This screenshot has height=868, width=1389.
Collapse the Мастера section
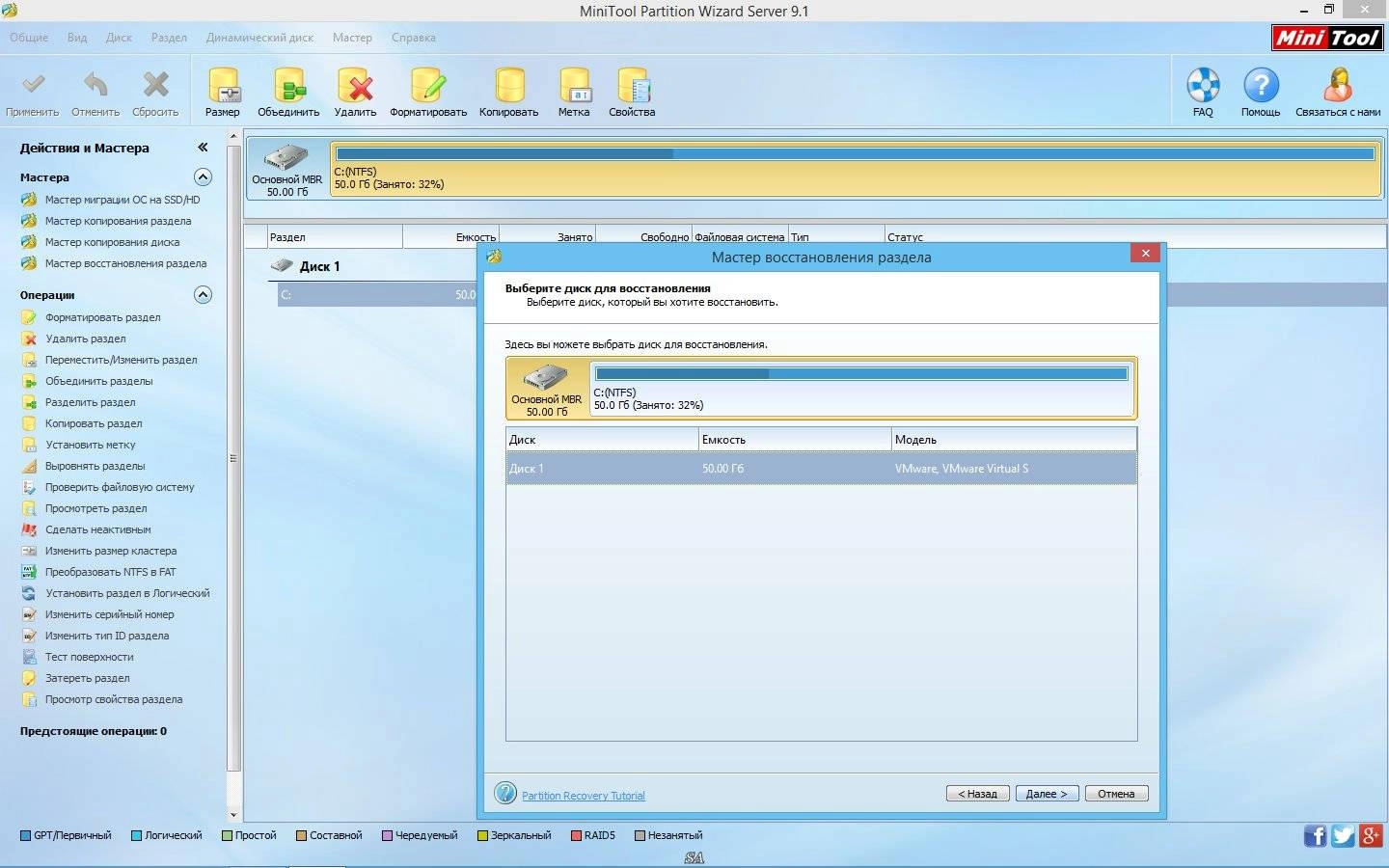tap(203, 176)
